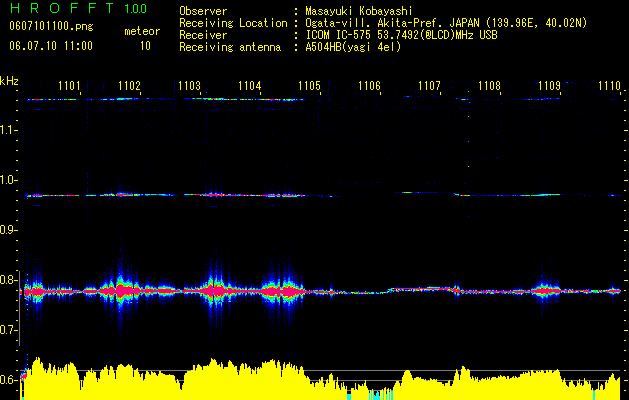Select the 0607101100.png filename text
Screen dimensions: 629x400
[51, 26]
